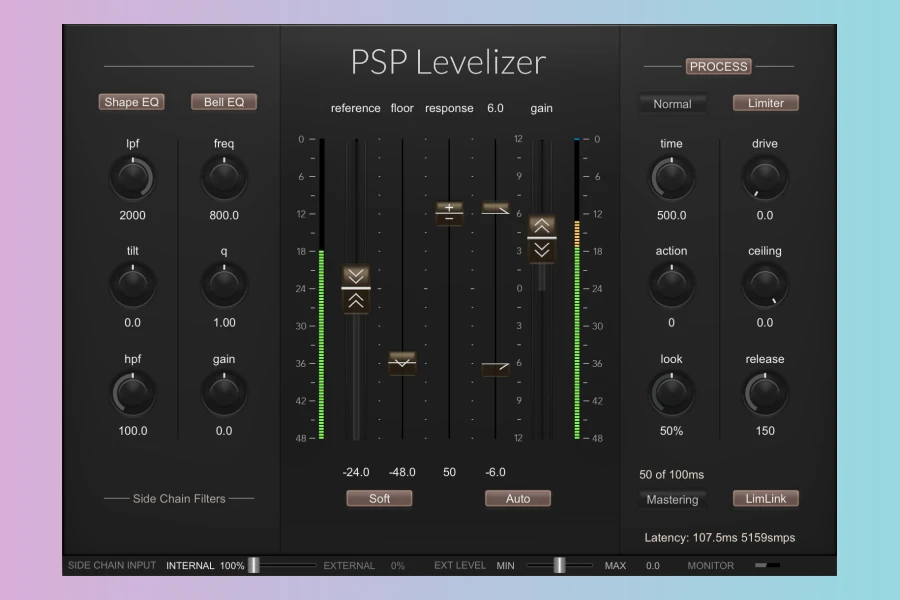Viewport: 900px width, 600px height.
Task: Click the look knob
Action: pyautogui.click(x=672, y=393)
